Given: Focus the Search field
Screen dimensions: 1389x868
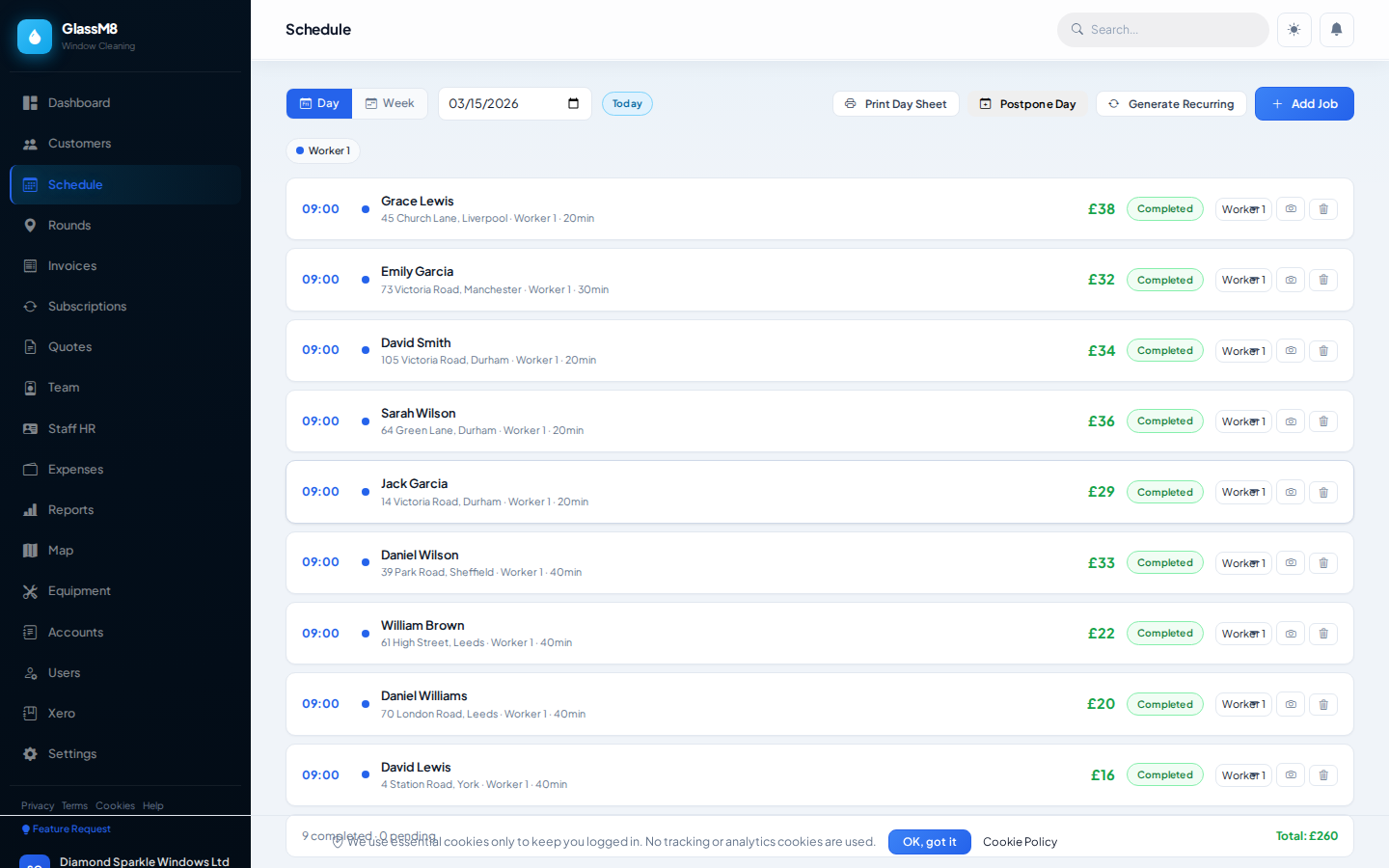Looking at the screenshot, I should [x=1163, y=30].
